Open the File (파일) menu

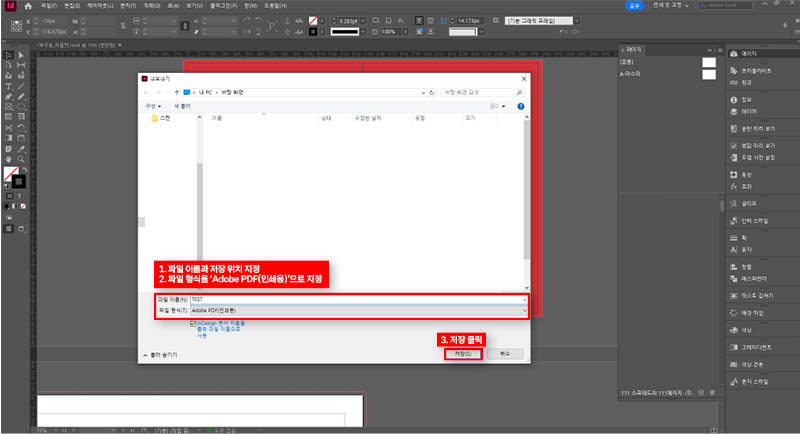pyautogui.click(x=48, y=6)
